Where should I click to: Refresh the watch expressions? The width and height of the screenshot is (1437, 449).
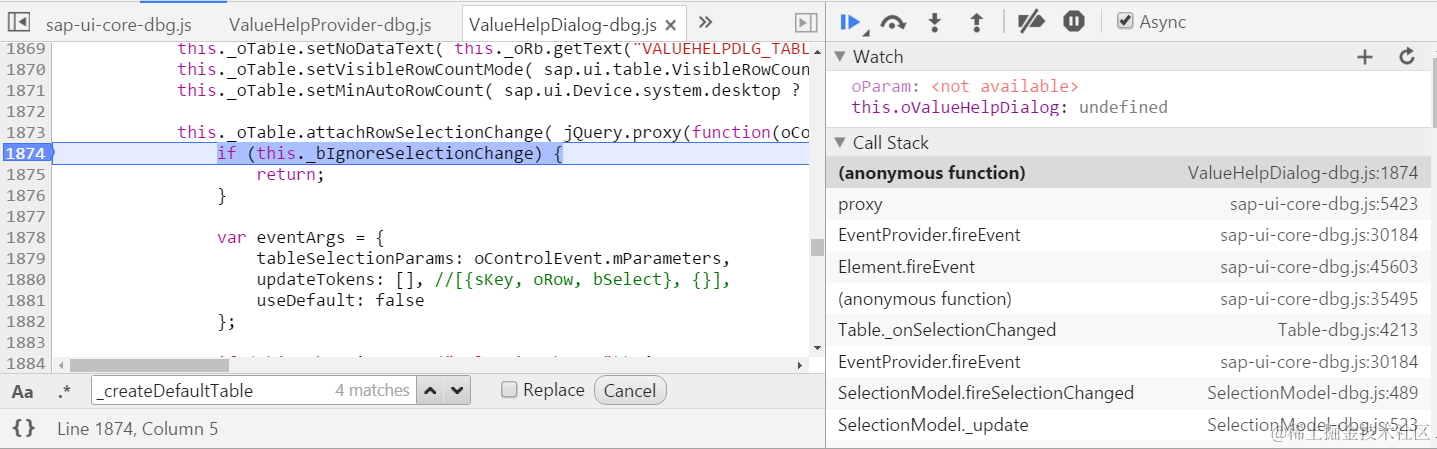[1407, 57]
